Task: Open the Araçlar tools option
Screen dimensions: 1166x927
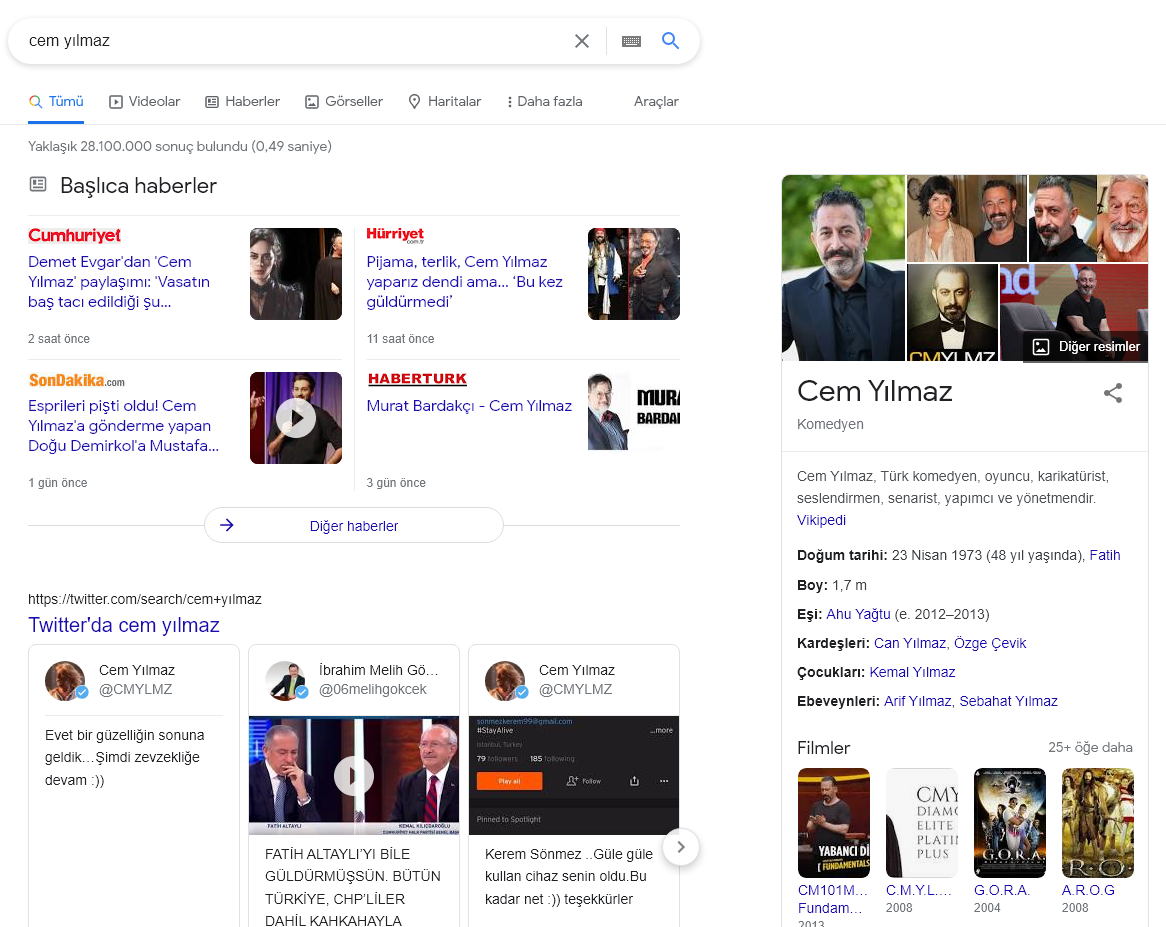Action: [656, 102]
